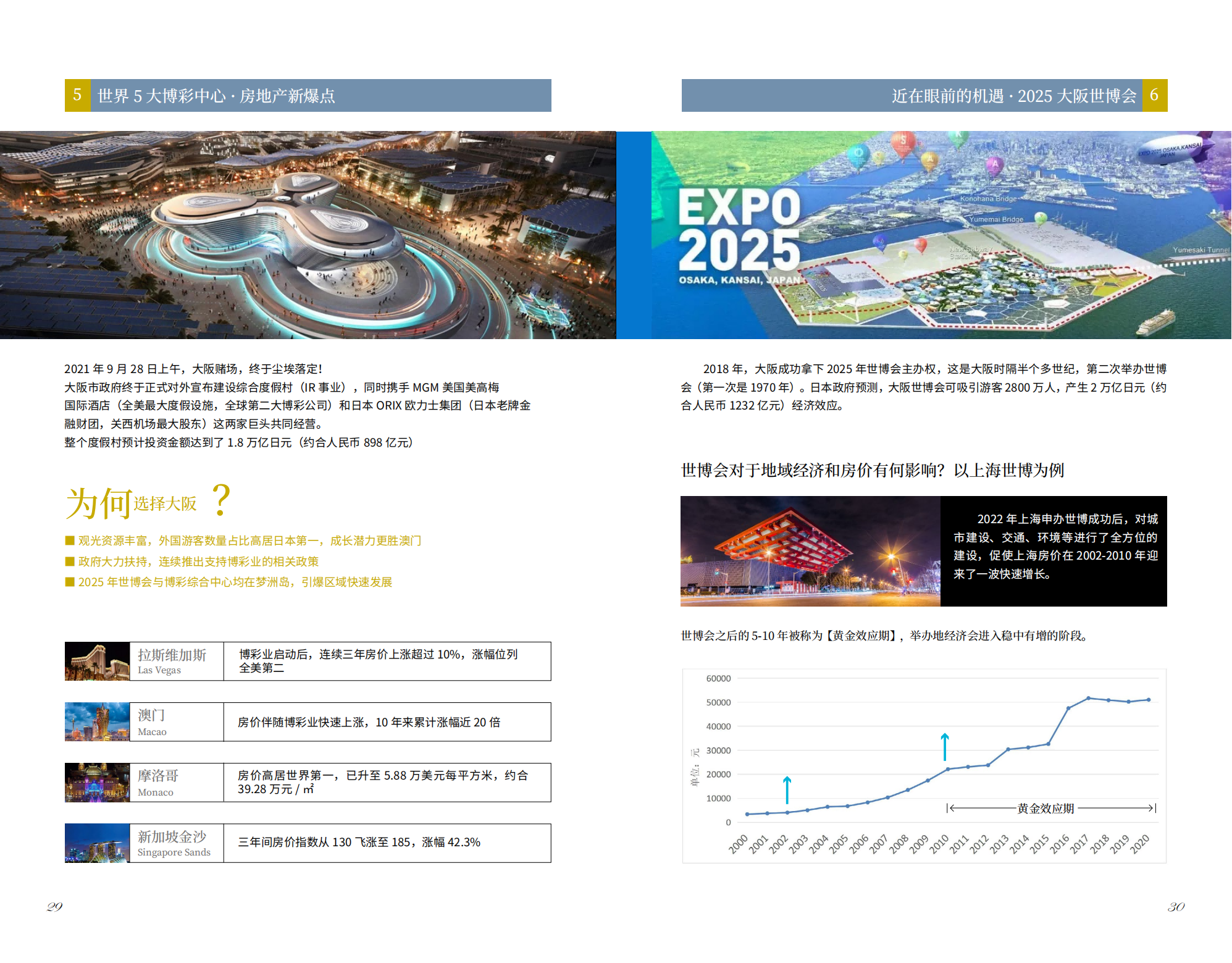Click the chart x-axis year 2010
This screenshot has height=963, width=1232.
click(939, 844)
